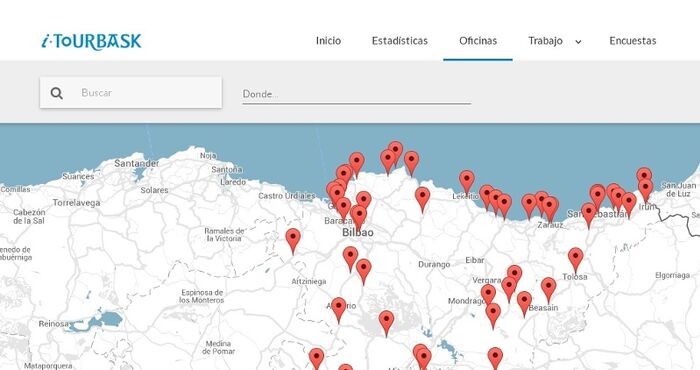Click the i-Tourbask logo
The width and height of the screenshot is (700, 370).
92,42
